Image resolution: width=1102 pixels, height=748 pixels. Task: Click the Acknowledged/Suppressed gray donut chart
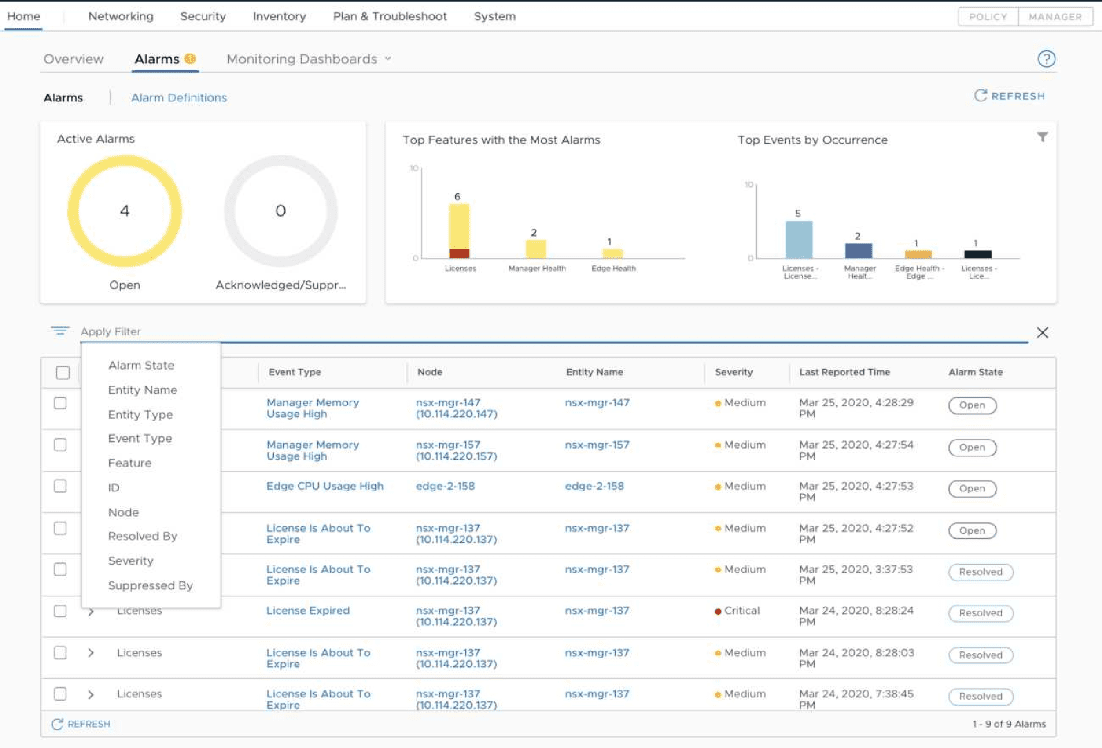tap(280, 211)
